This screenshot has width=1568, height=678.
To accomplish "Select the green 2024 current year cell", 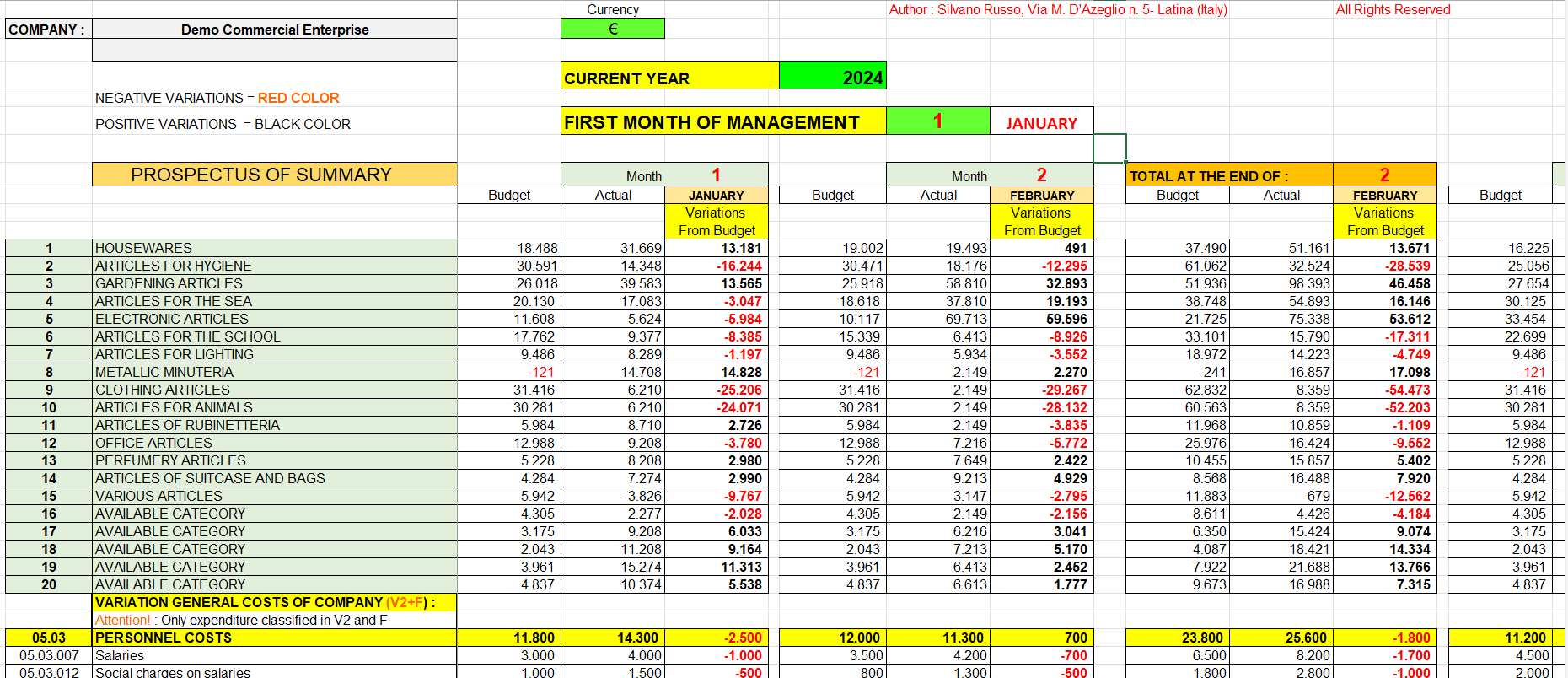I will click(833, 76).
